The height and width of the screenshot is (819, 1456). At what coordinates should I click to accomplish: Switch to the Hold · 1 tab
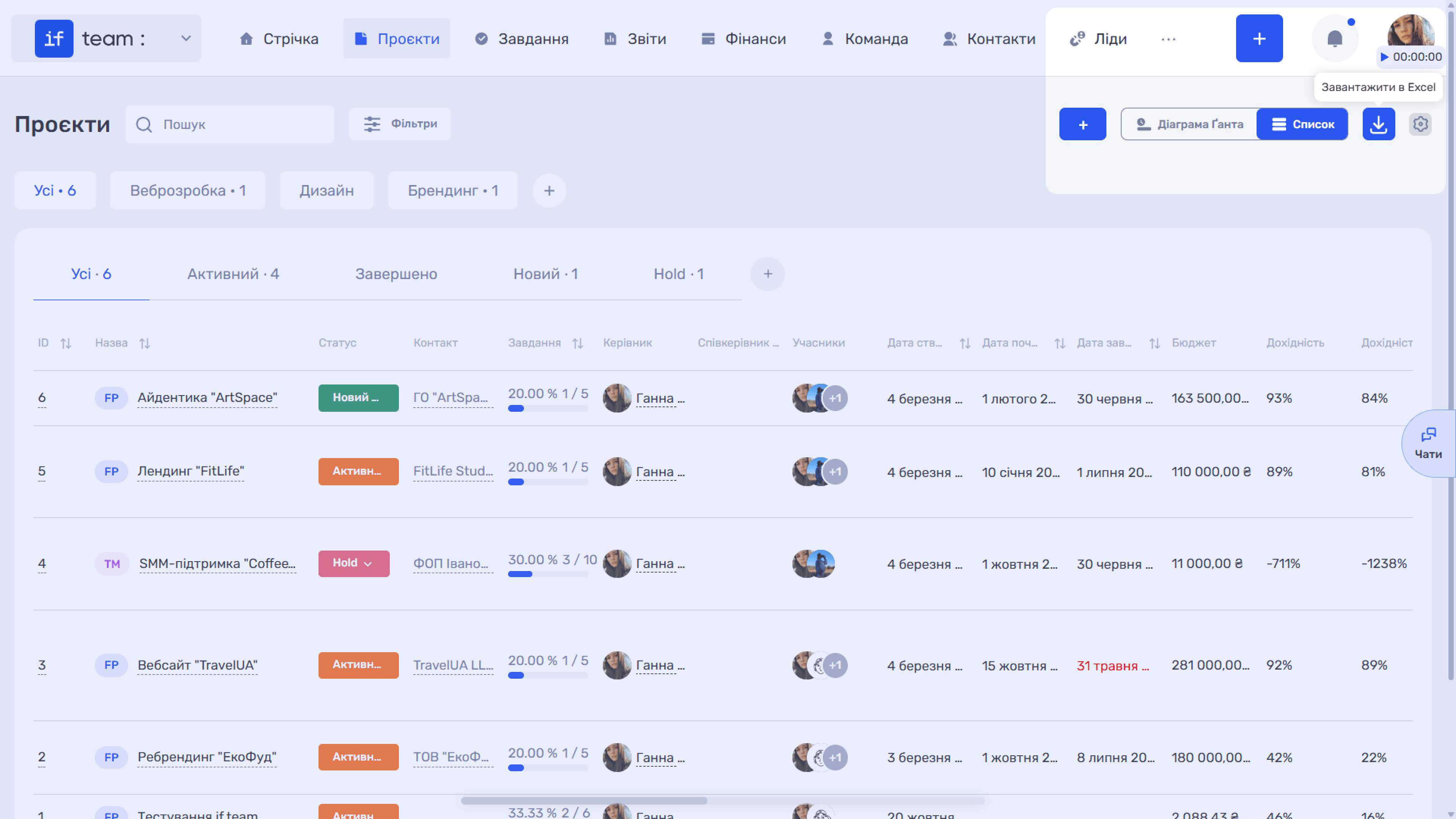[678, 274]
